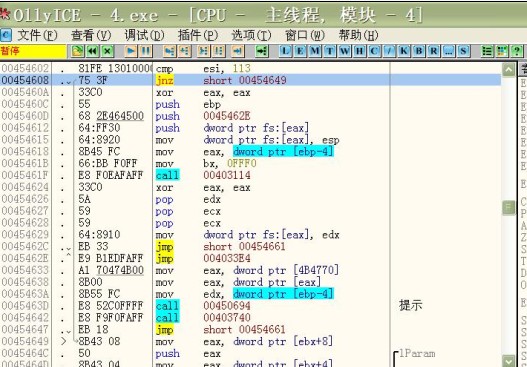Click hex bytes 64:8910
The width and height of the screenshot is (527, 367).
tap(99, 235)
